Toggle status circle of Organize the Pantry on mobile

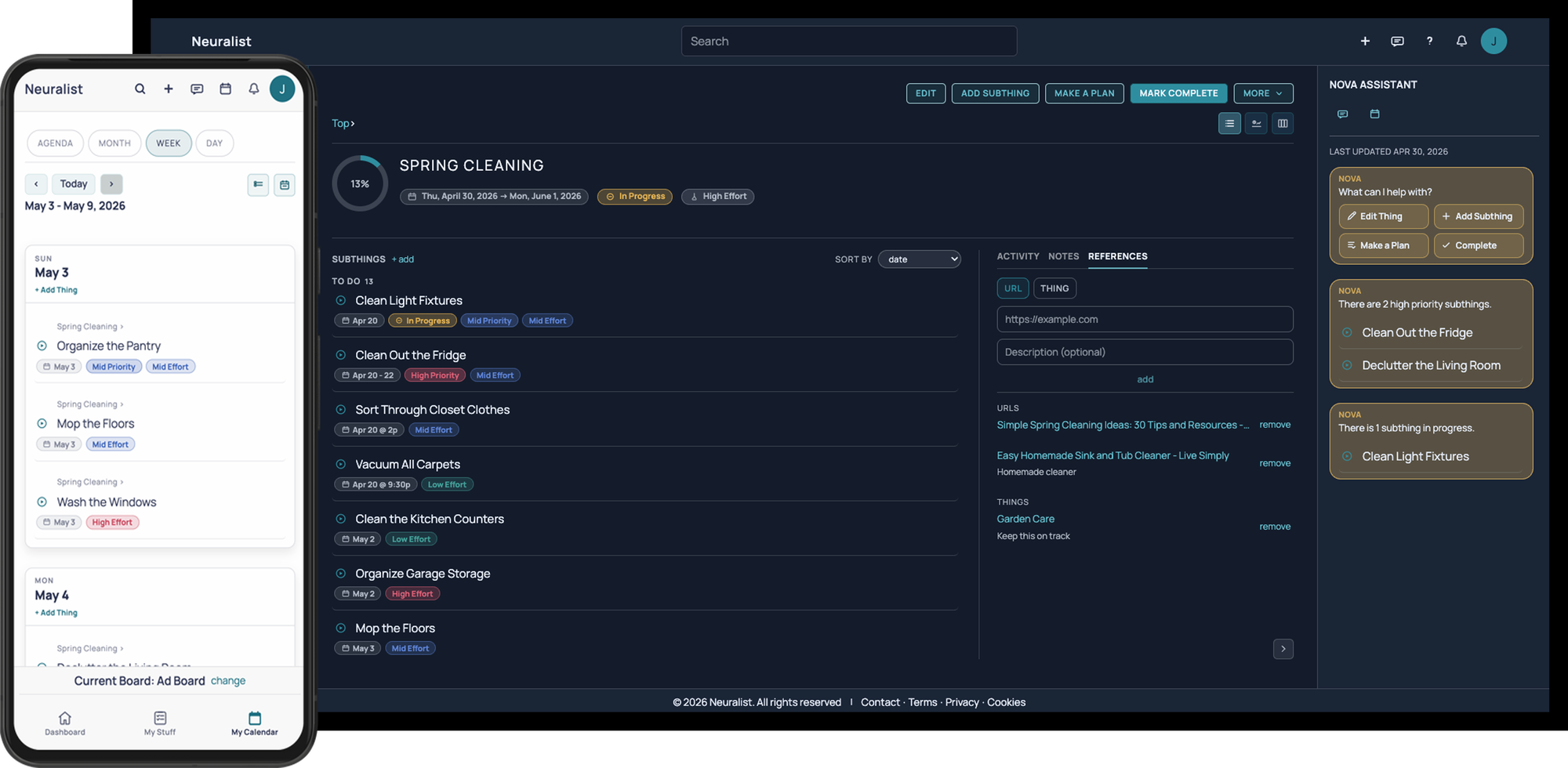(x=42, y=346)
